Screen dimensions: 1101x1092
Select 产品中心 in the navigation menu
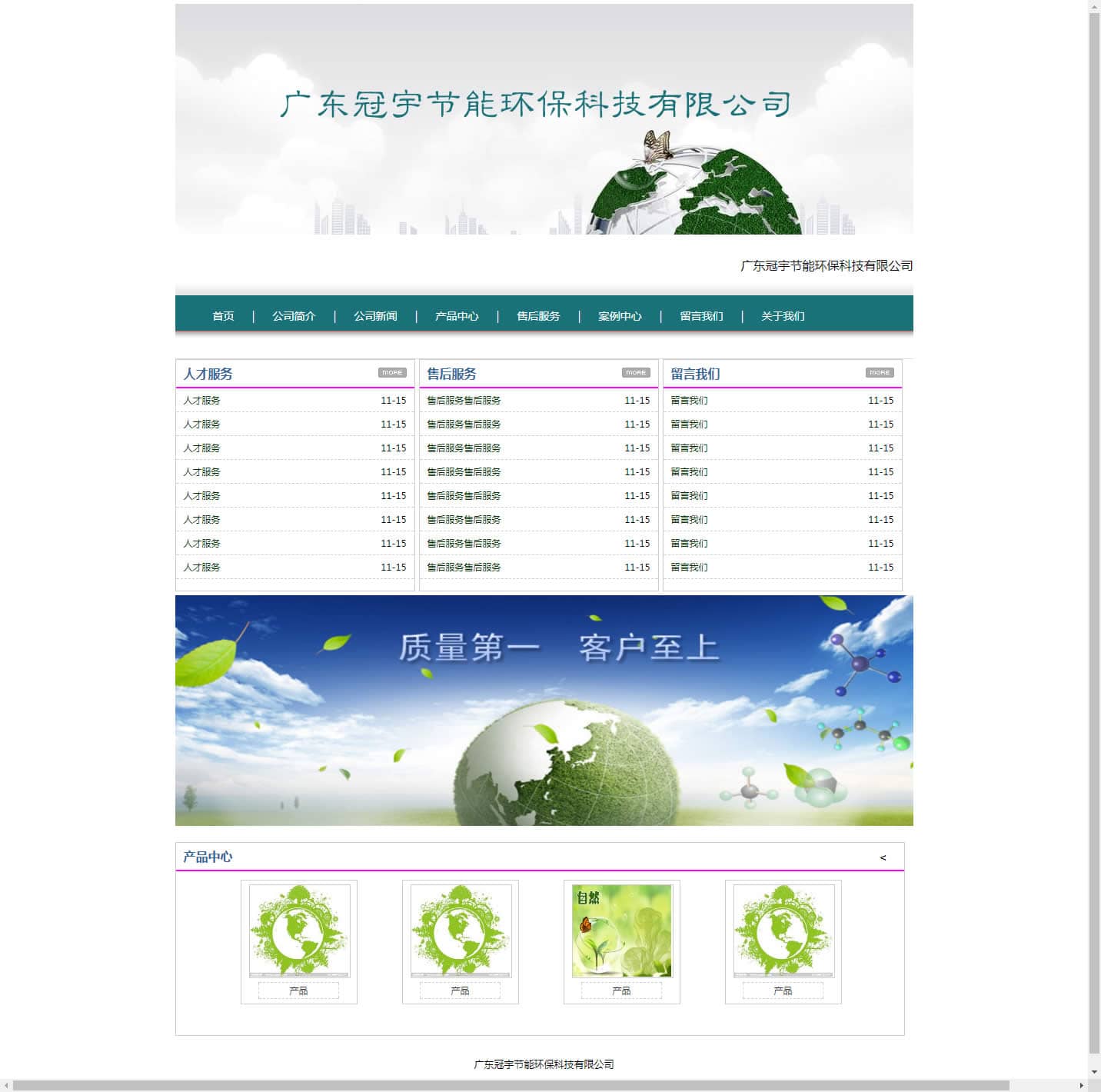[457, 316]
